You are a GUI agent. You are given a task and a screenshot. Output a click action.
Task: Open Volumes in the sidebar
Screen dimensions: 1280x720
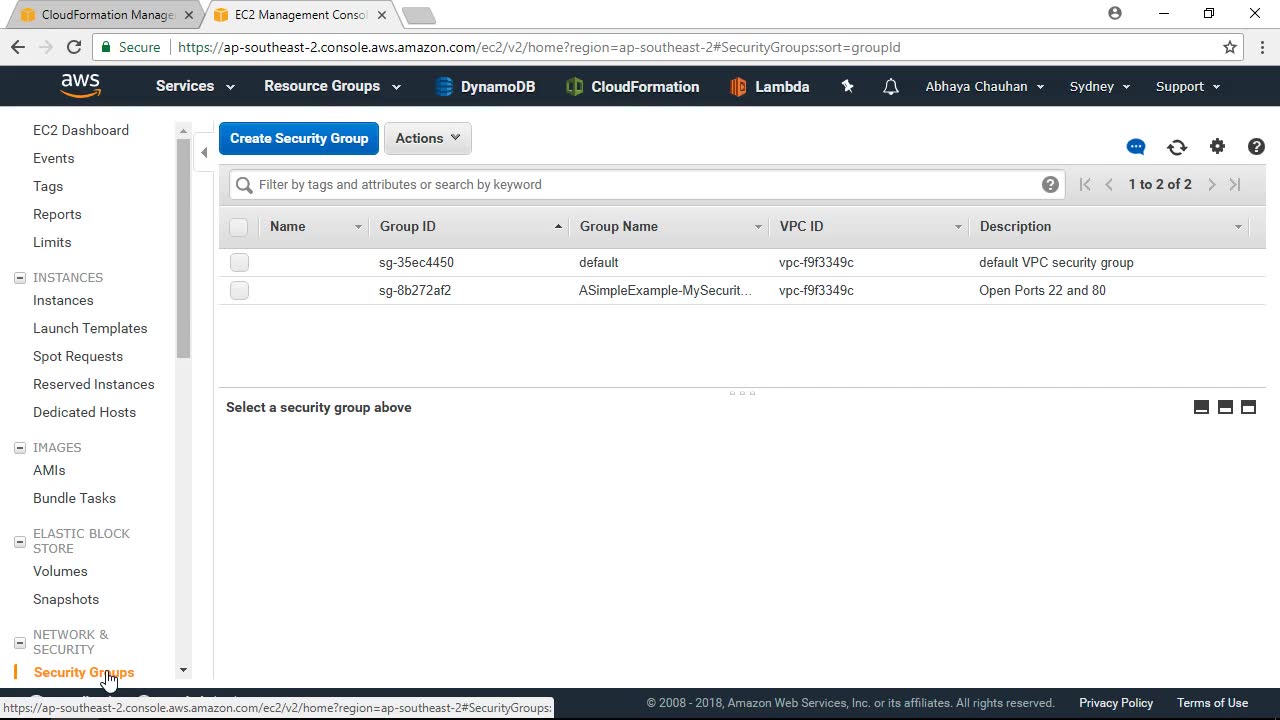click(60, 571)
